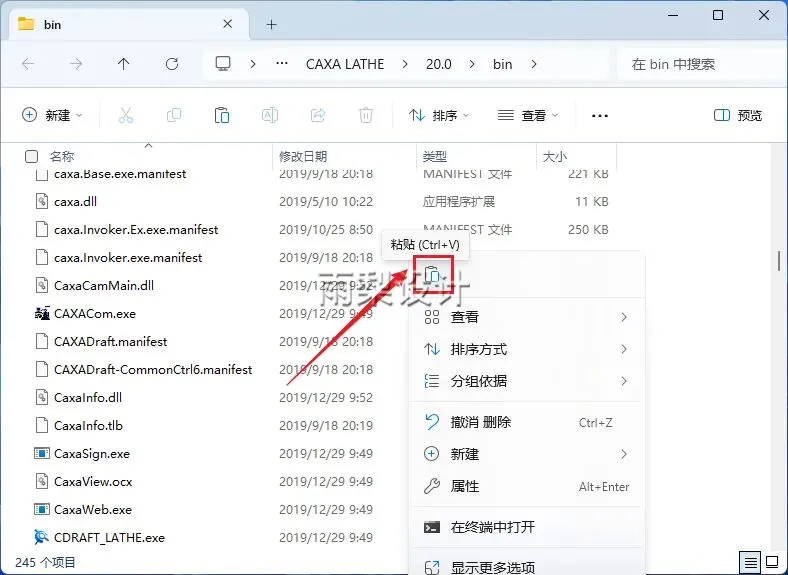This screenshot has height=575, width=788.
Task: Click the Delete trash icon in toolbar
Action: point(366,116)
